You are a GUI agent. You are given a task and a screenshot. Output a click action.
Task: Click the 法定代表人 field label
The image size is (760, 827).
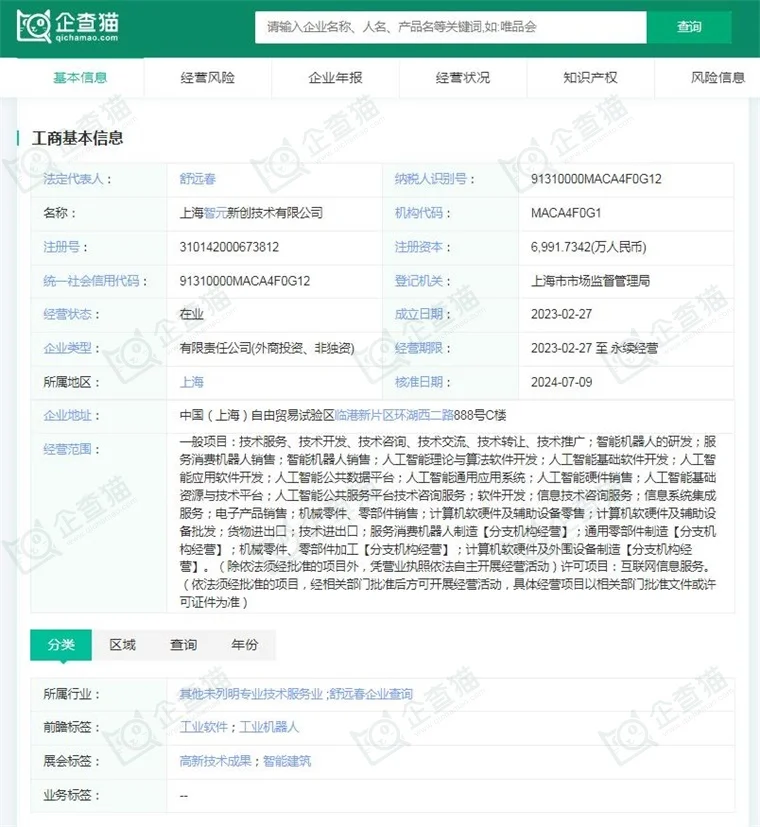pos(73,179)
